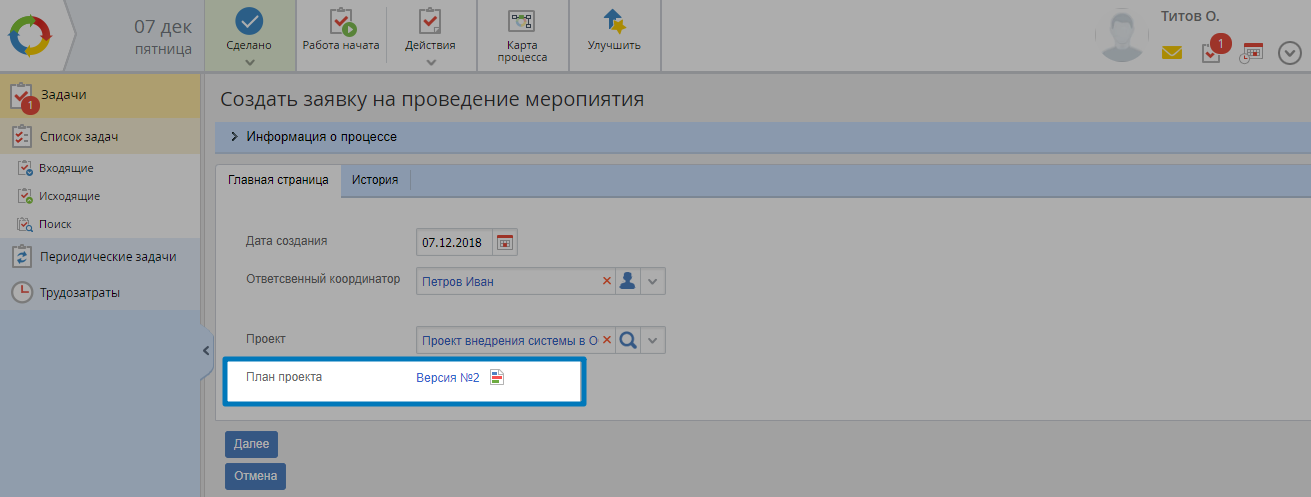This screenshot has height=497, width=1311.
Task: Expand Информация о процессе section
Action: [x=234, y=137]
